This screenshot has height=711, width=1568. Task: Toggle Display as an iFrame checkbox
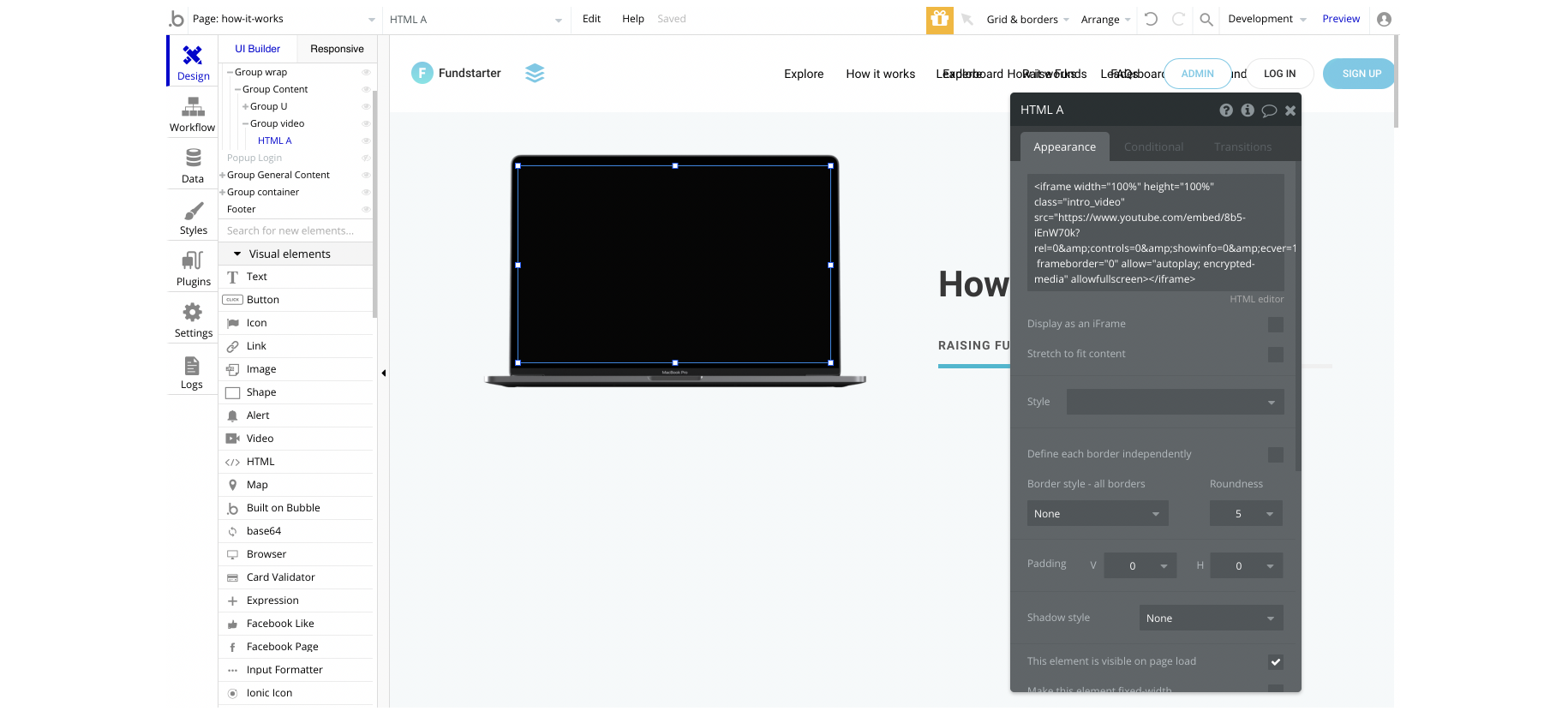click(x=1275, y=325)
